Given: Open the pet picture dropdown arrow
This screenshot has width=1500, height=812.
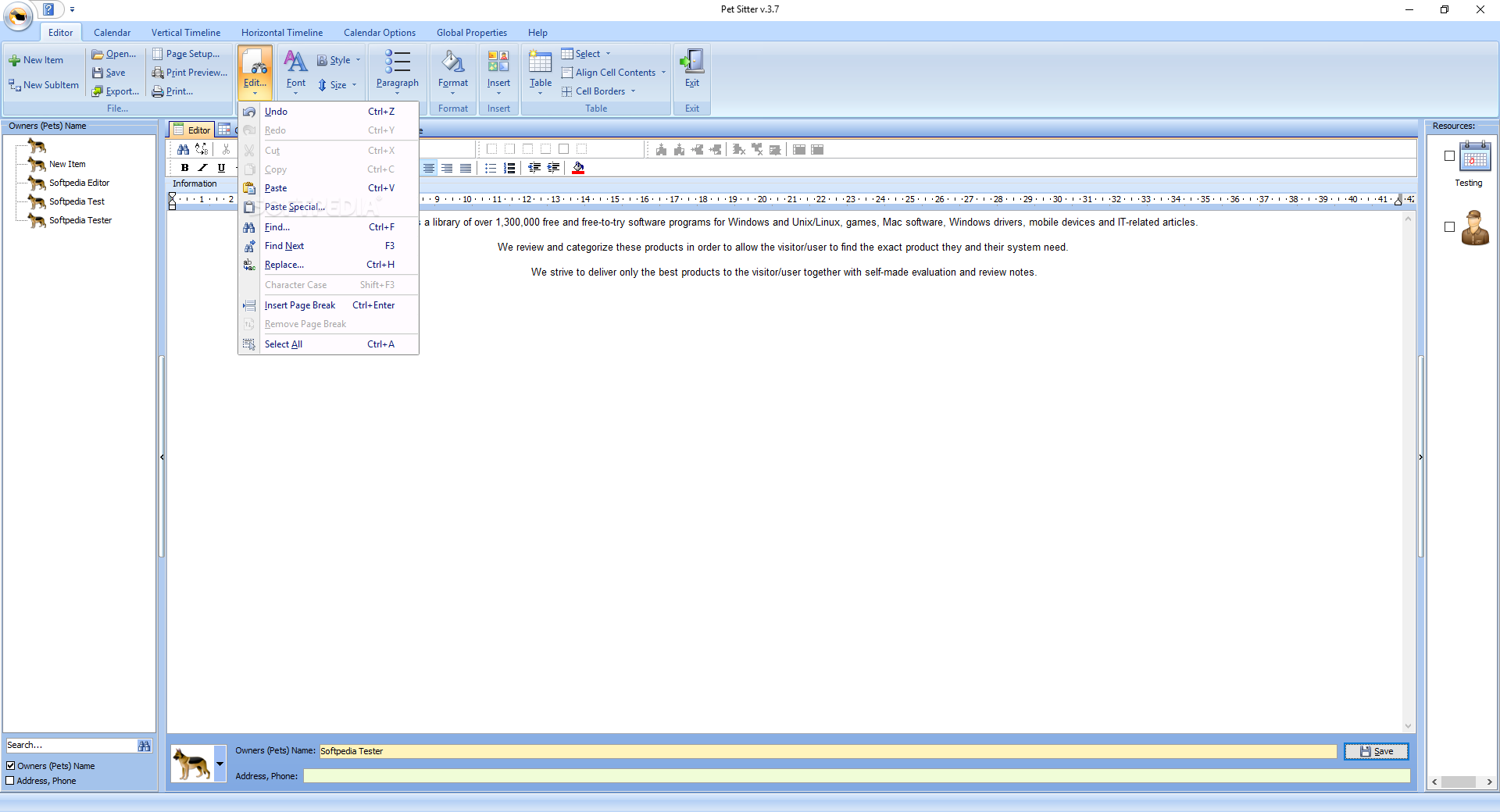Looking at the screenshot, I should [220, 764].
